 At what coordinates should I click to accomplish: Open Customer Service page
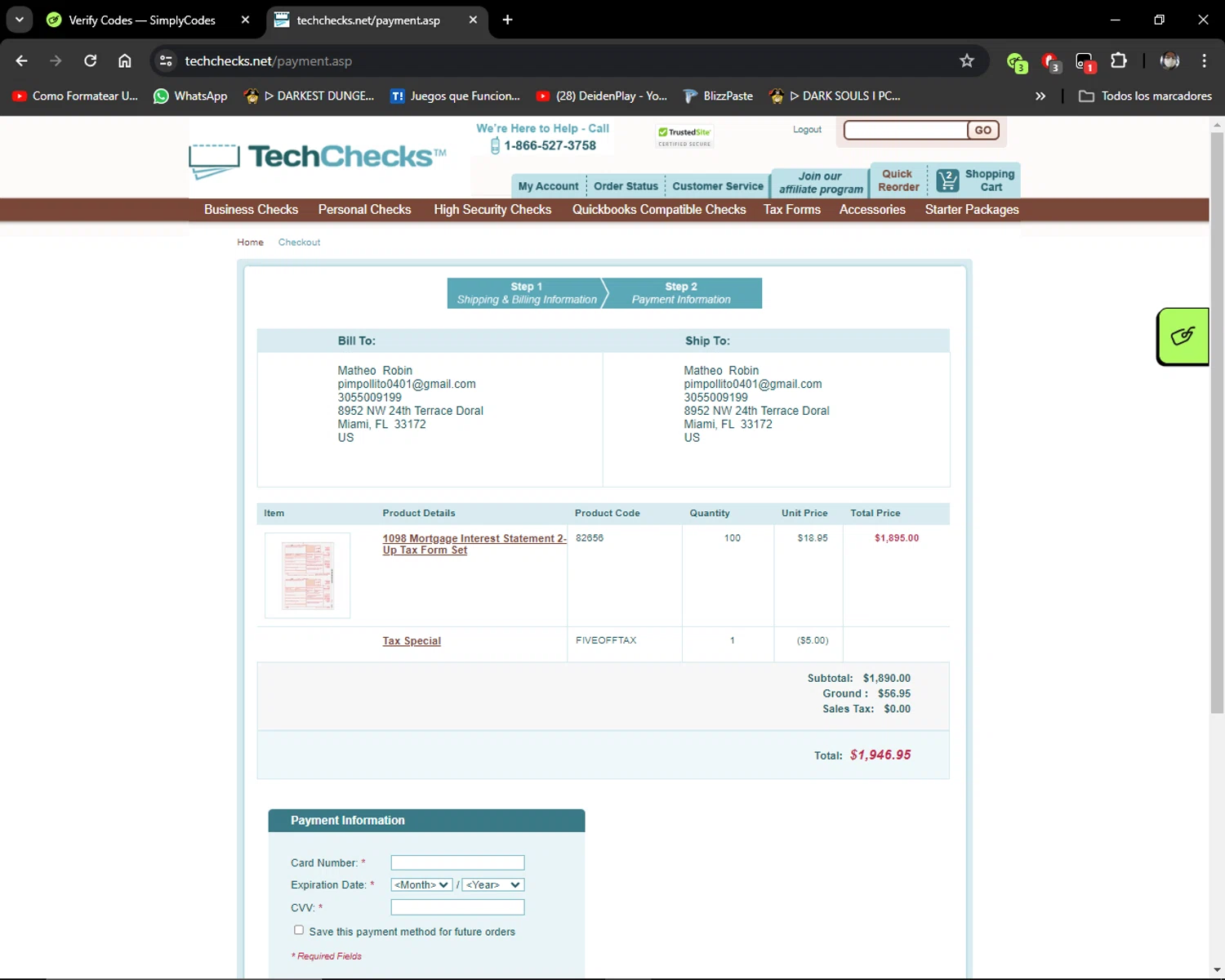point(718,186)
